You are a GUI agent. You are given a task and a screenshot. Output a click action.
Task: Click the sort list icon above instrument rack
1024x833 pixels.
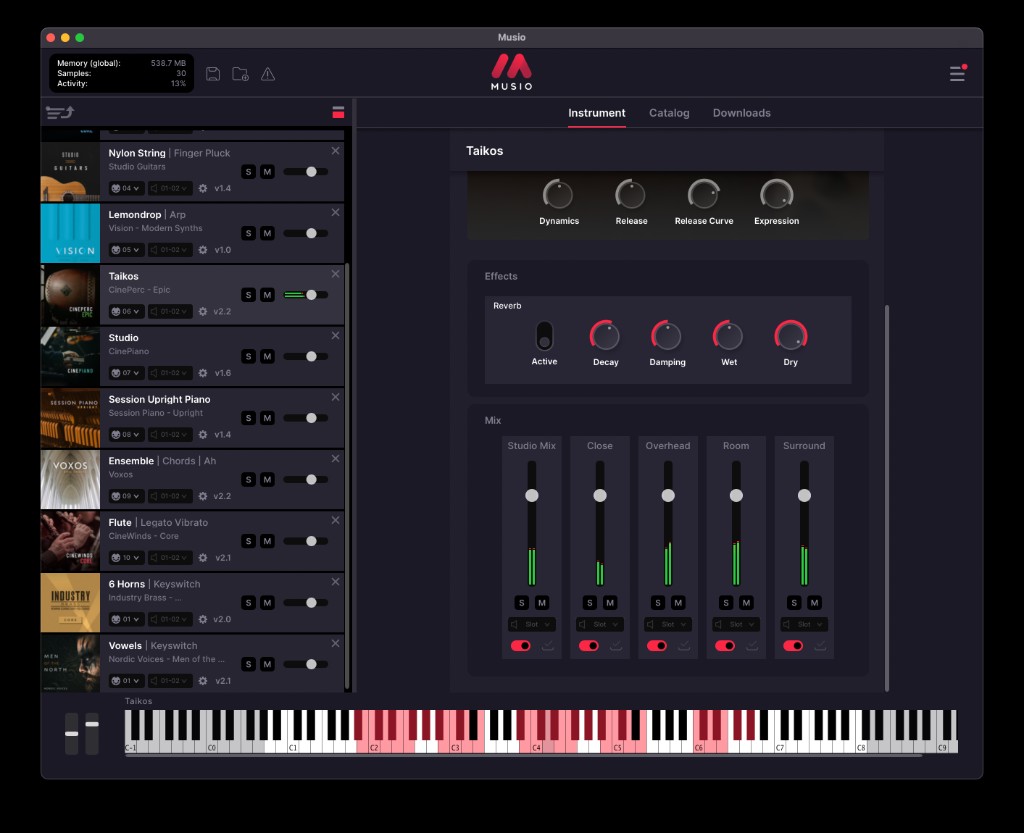(x=58, y=112)
